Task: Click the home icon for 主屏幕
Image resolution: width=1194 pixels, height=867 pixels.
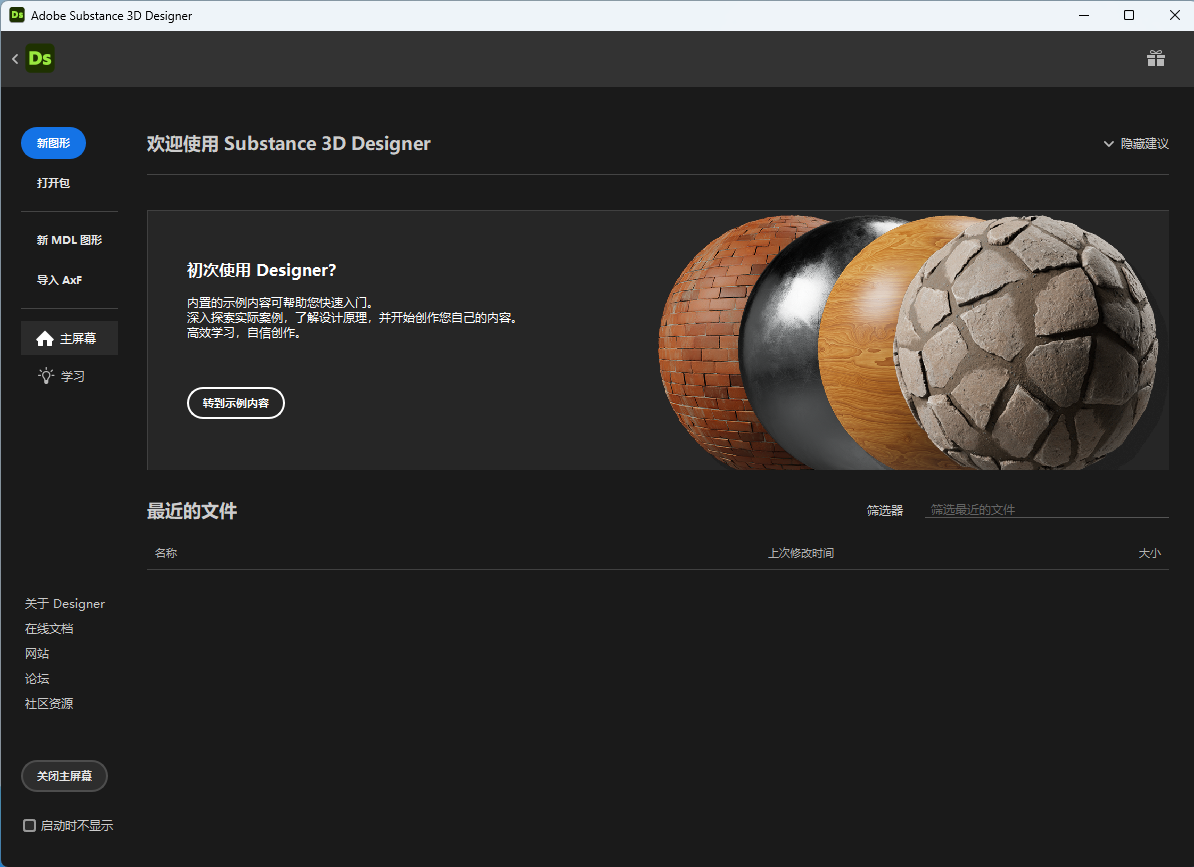Action: click(x=45, y=338)
